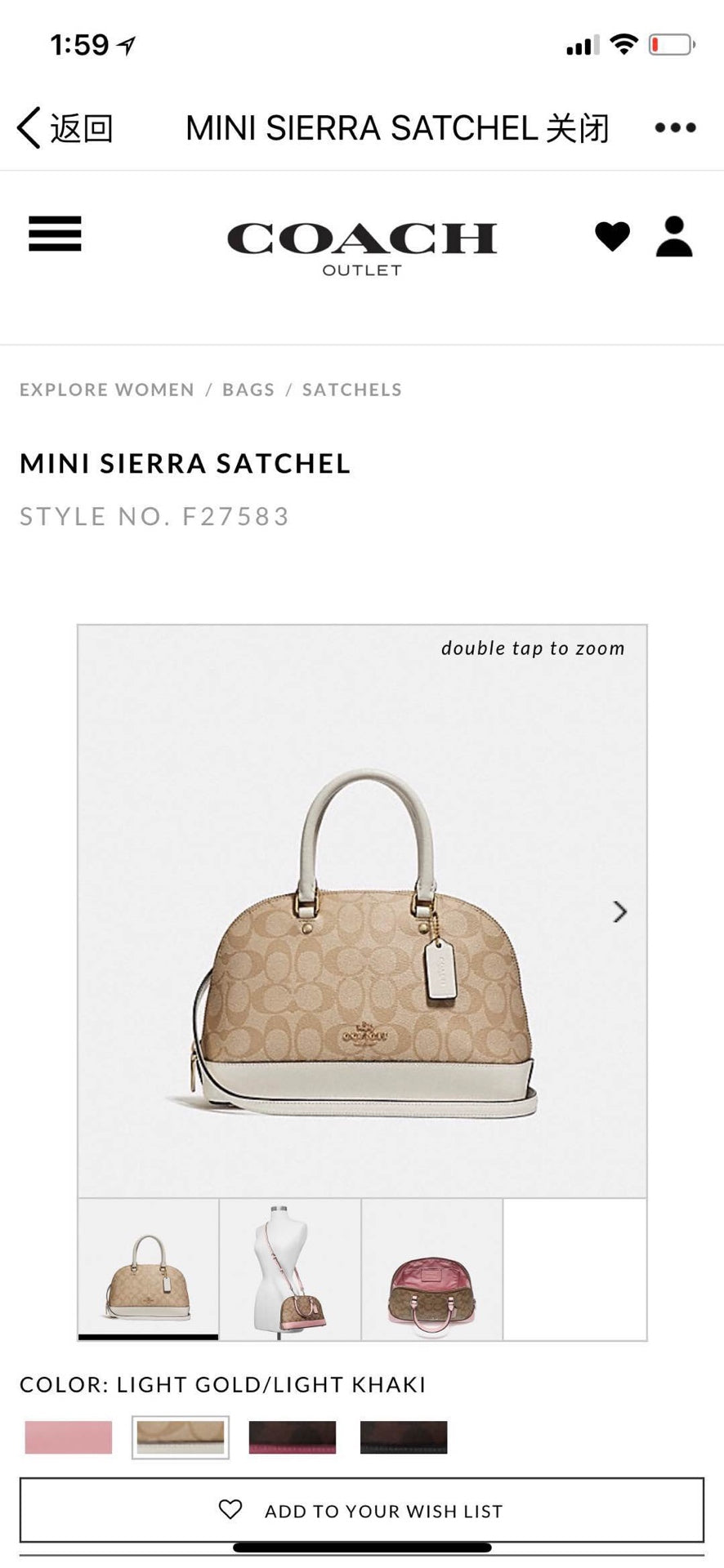Tap the three-dot more options icon
The width and height of the screenshot is (724, 1568).
point(676,127)
